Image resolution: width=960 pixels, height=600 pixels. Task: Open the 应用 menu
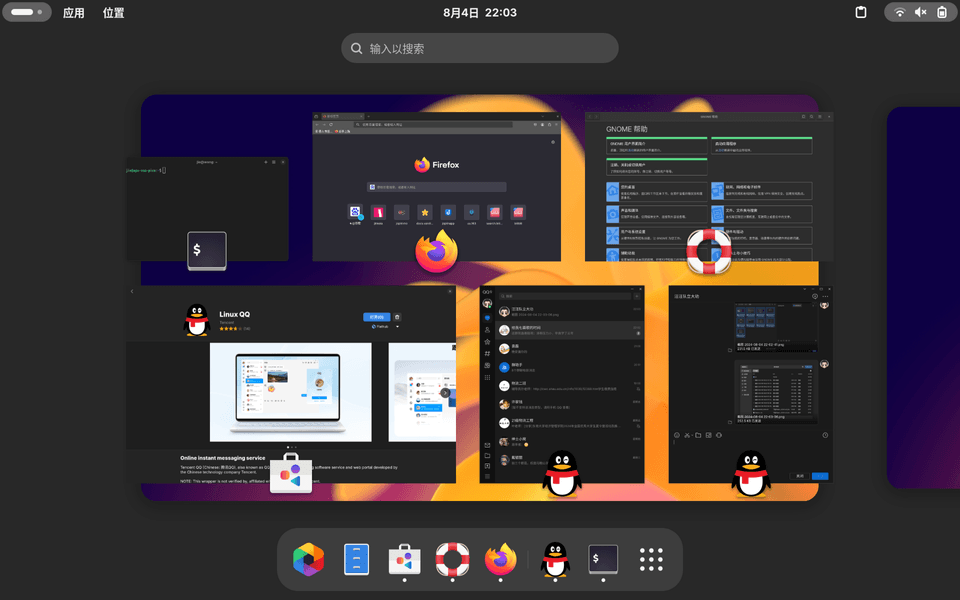(x=74, y=13)
